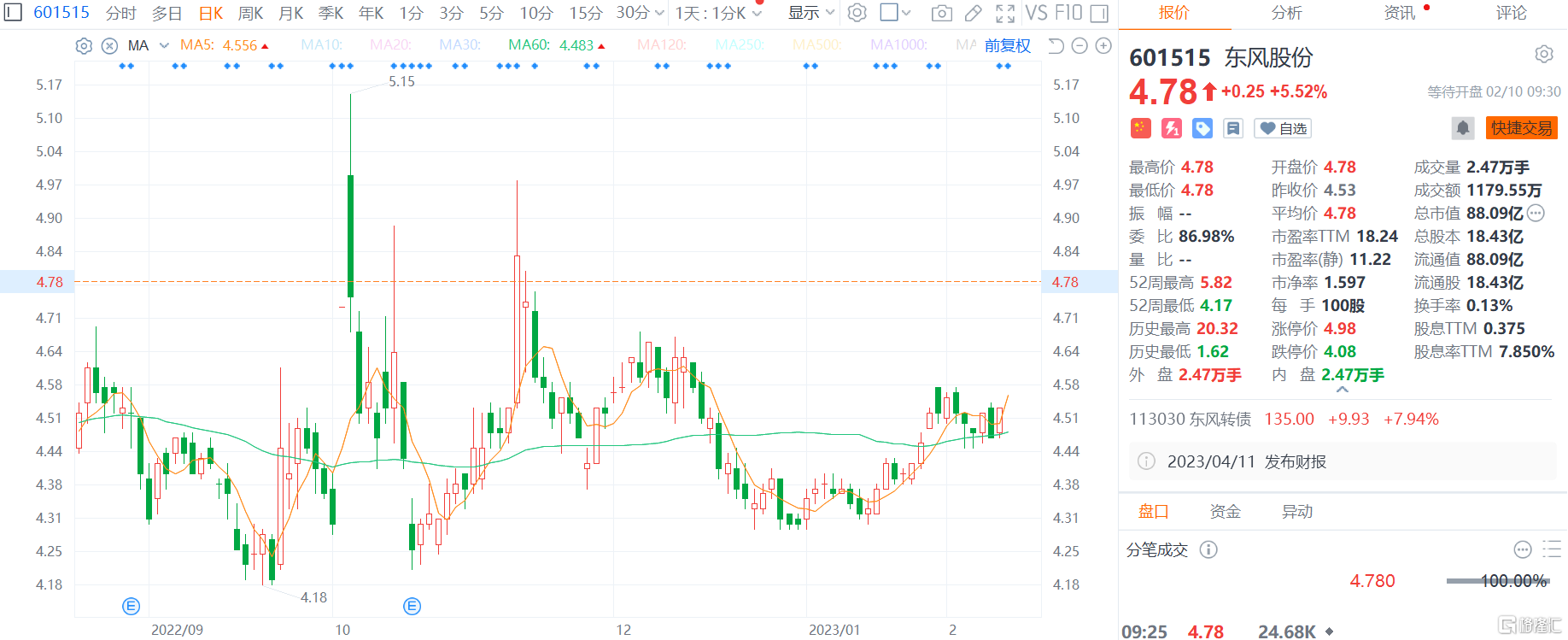Toggle MA20 moving average line
Screen dimensions: 1568x640
click(x=391, y=45)
